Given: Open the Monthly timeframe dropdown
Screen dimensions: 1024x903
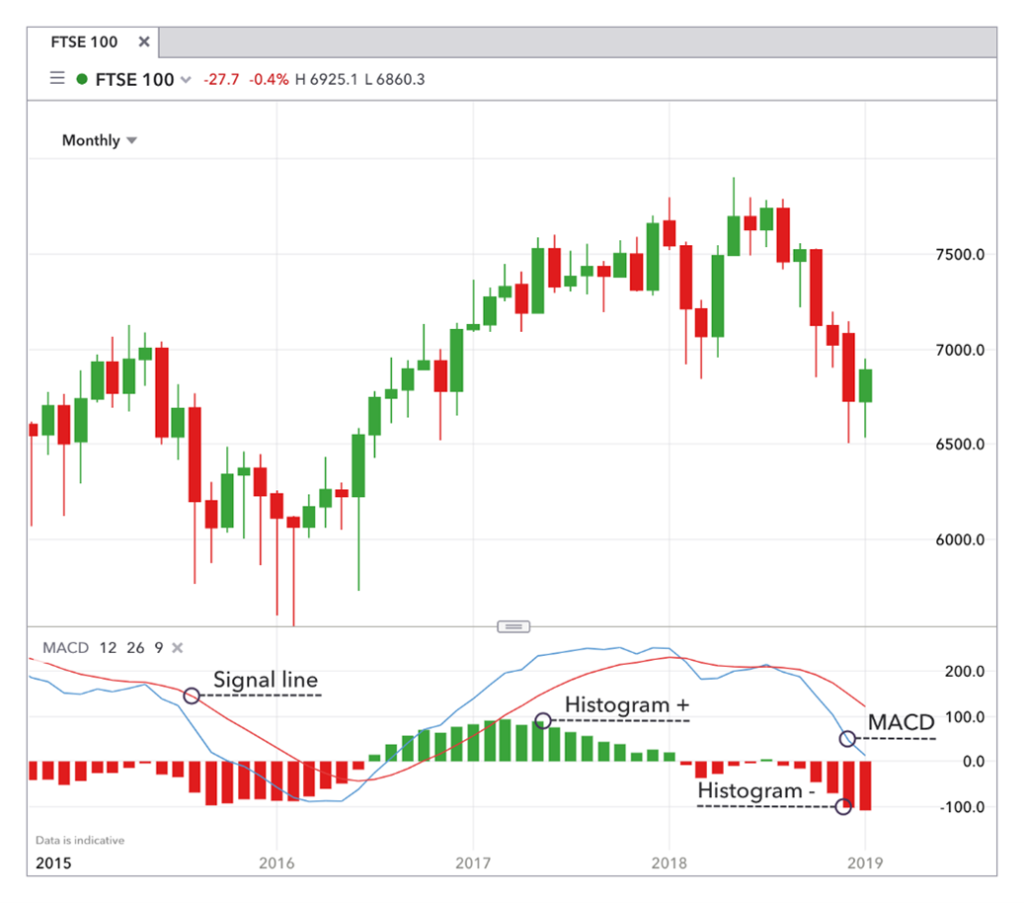Looking at the screenshot, I should coord(99,141).
